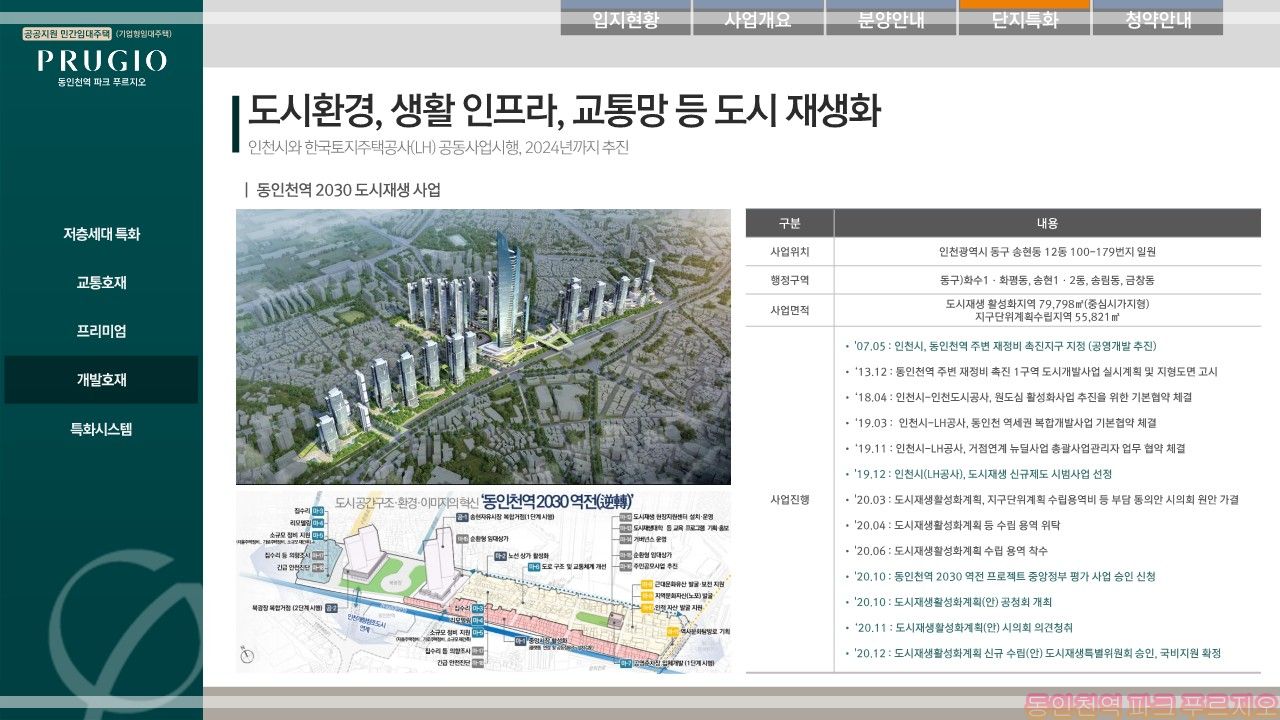Click the '20.10 공청회 개최 entry
Image resolution: width=1280 pixels, height=720 pixels.
point(948,602)
